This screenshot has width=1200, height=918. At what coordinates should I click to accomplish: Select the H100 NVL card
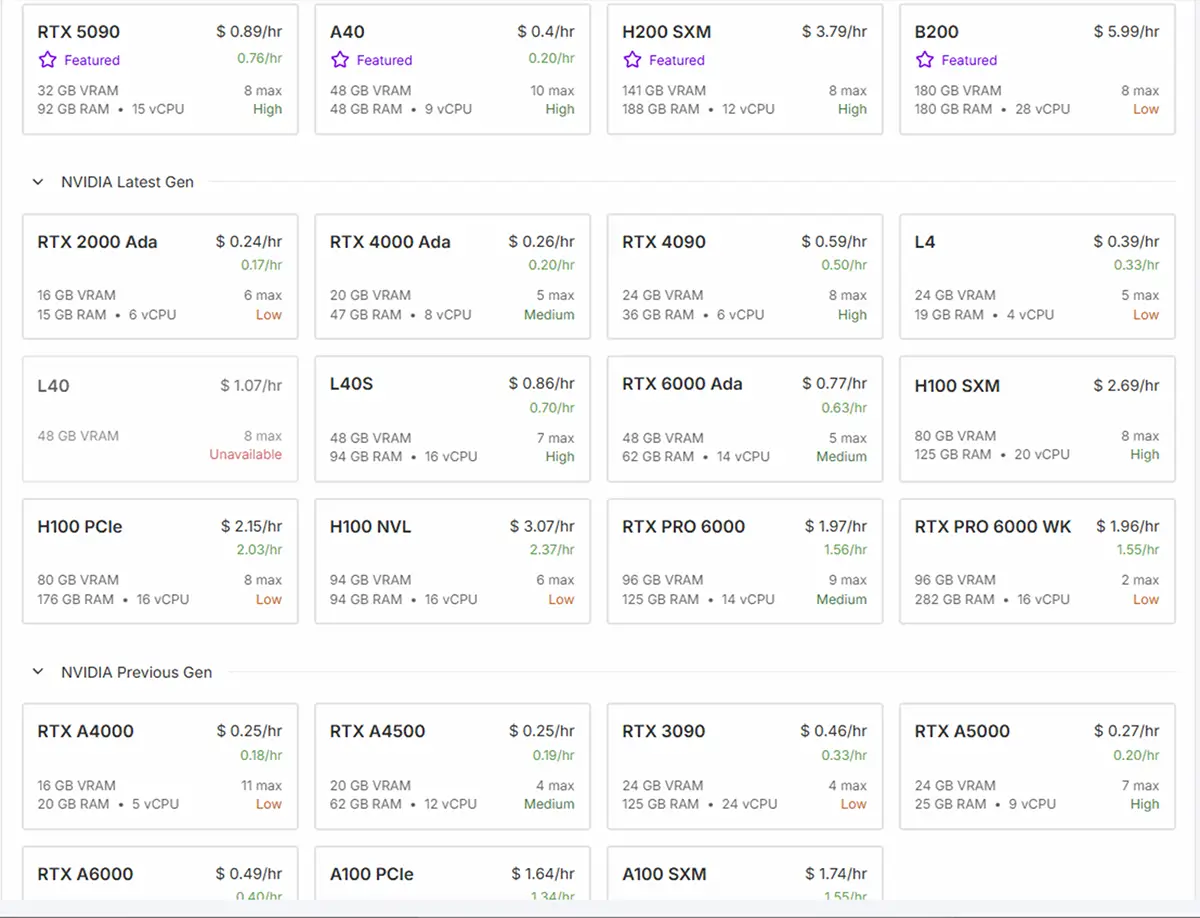tap(452, 561)
